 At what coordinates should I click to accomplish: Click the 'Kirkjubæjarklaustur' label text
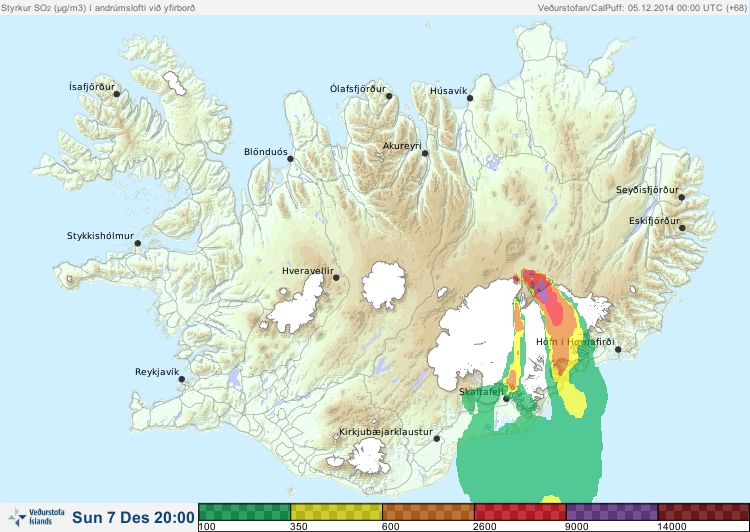click(x=386, y=432)
